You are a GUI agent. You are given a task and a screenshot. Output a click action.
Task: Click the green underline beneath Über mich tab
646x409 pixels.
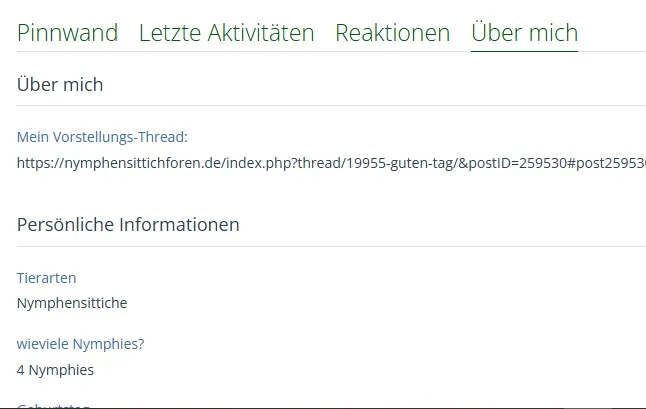pos(524,50)
